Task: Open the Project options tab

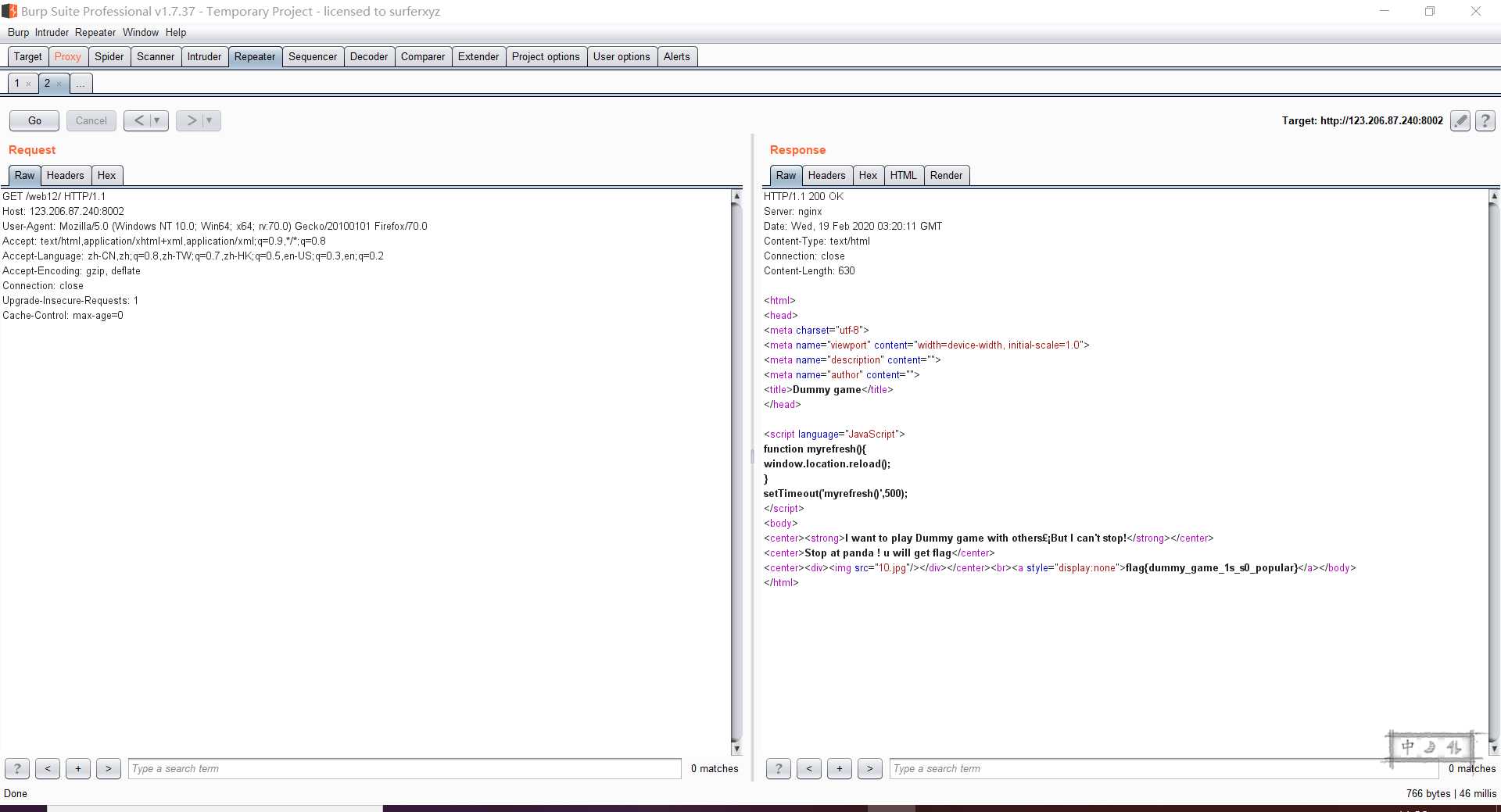Action: [x=546, y=56]
